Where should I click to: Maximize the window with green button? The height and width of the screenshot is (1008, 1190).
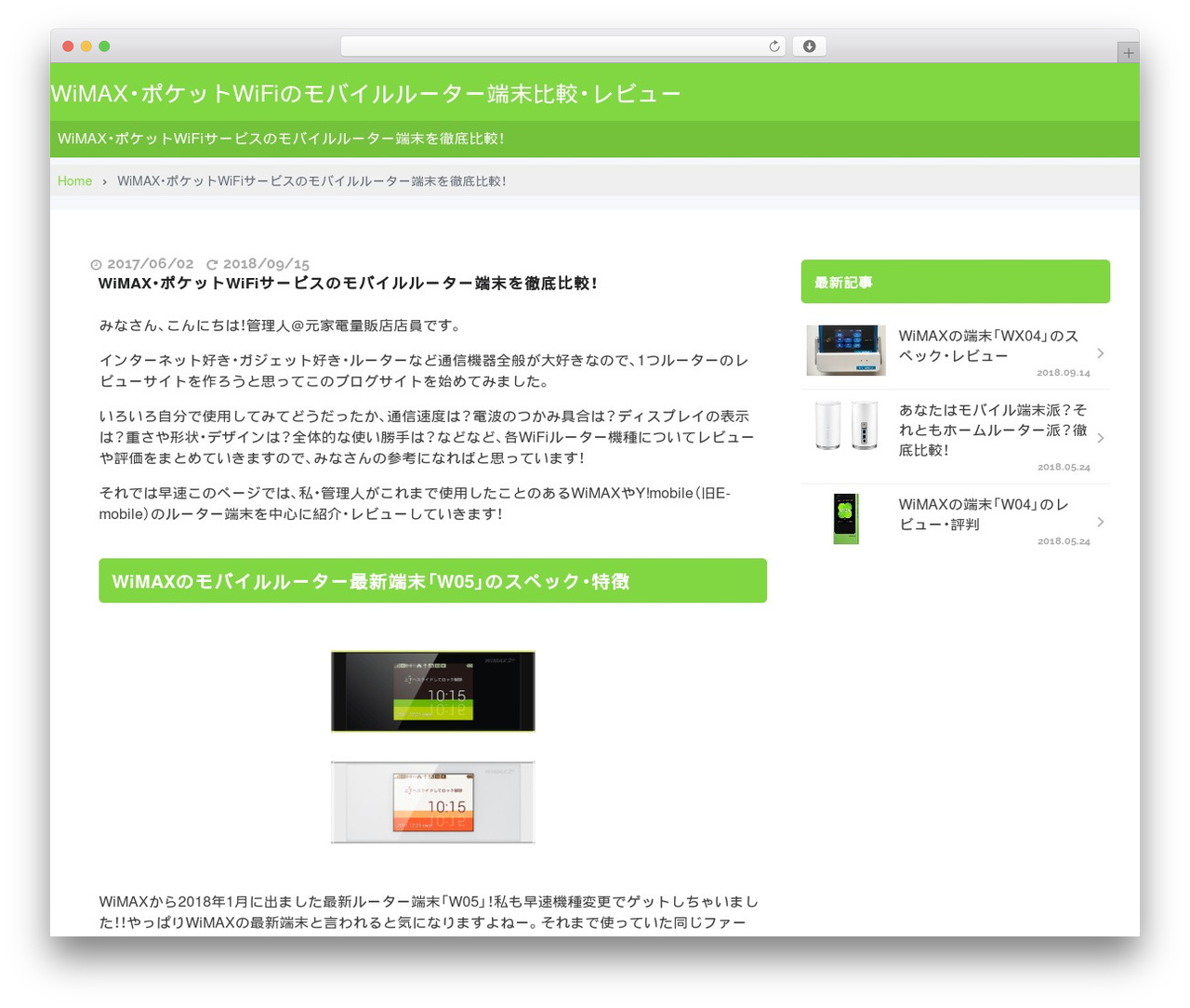coord(104,46)
